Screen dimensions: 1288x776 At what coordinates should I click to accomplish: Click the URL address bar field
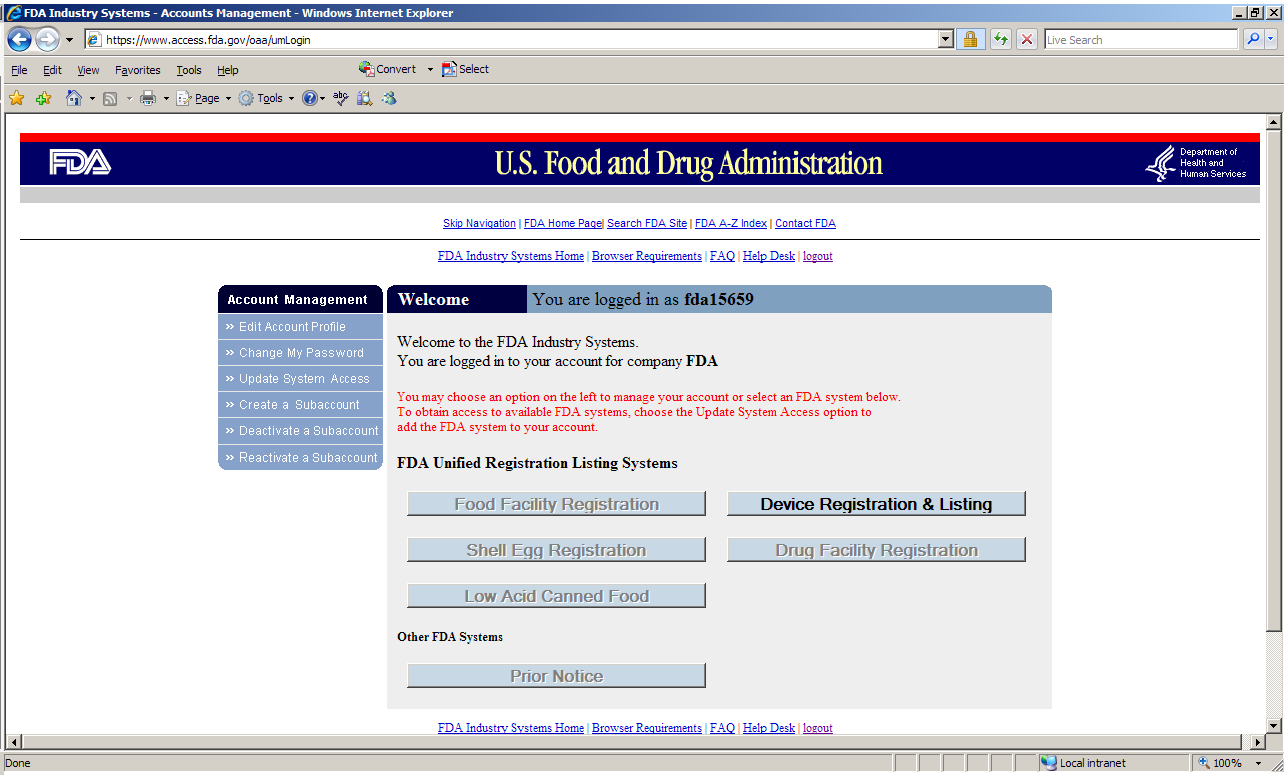[521, 40]
